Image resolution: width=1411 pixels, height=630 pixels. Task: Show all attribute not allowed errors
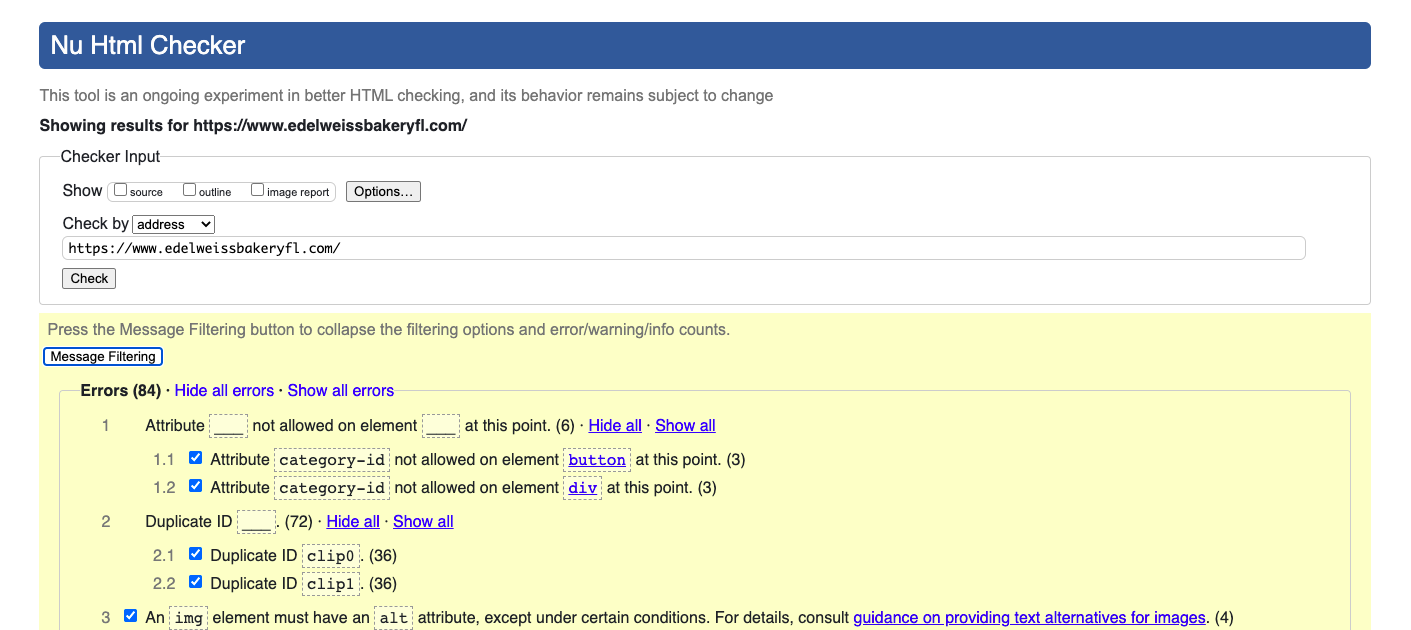coord(685,426)
